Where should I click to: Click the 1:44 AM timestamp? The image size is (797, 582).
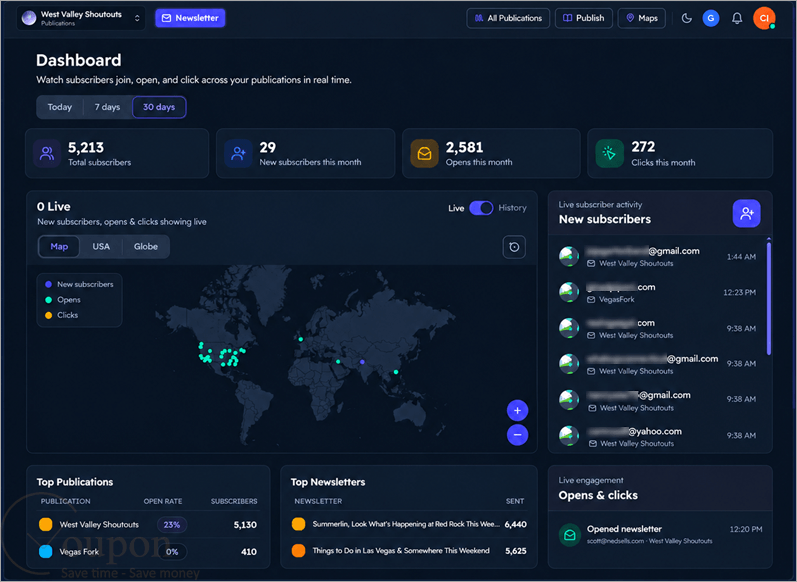[741, 257]
